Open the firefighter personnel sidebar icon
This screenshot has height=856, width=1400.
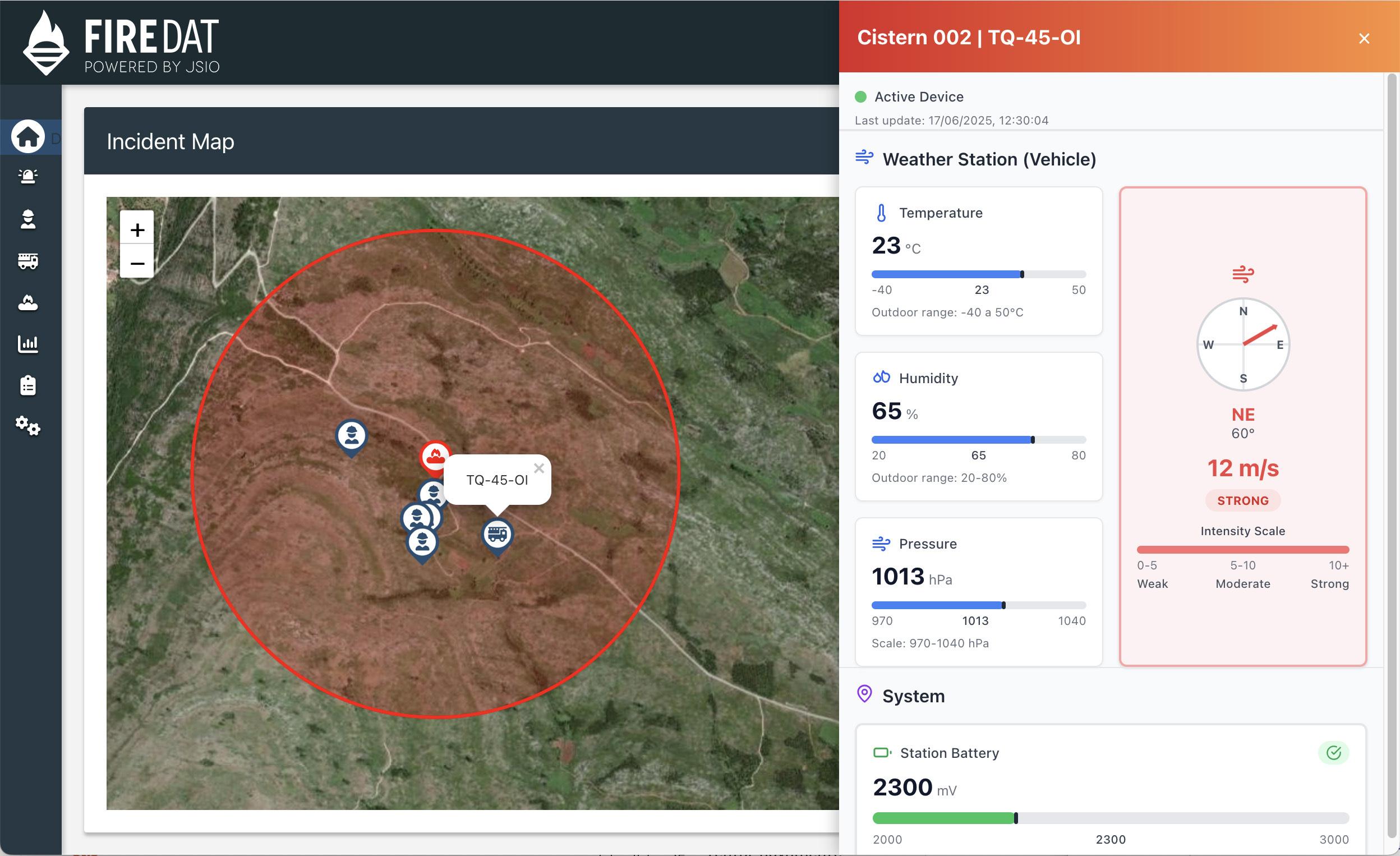[28, 219]
